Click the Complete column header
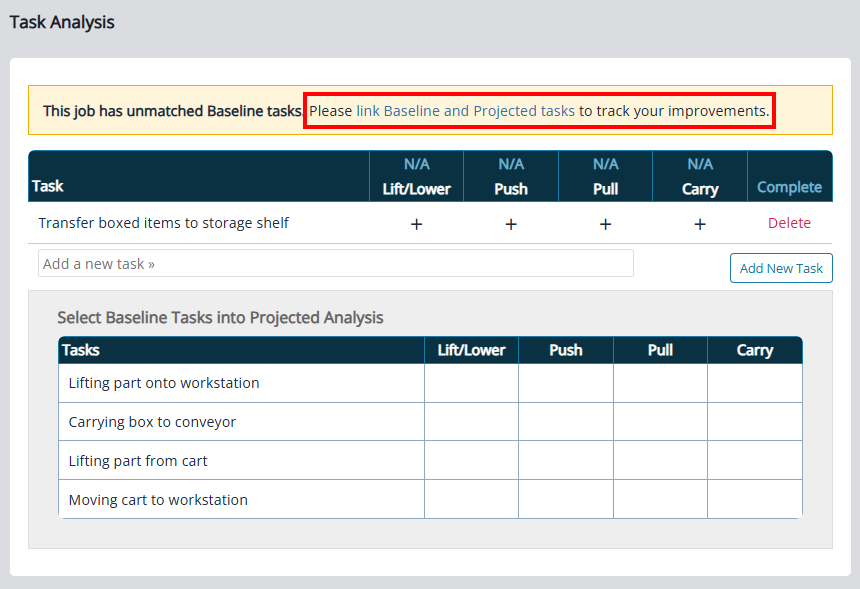The width and height of the screenshot is (860, 589). point(789,187)
